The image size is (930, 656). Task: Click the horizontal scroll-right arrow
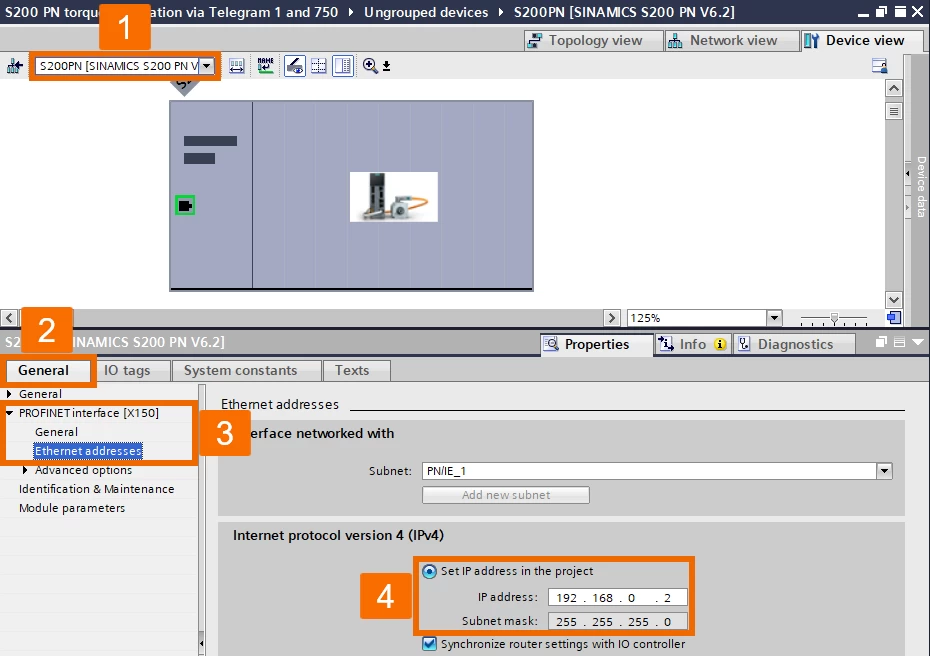point(611,318)
